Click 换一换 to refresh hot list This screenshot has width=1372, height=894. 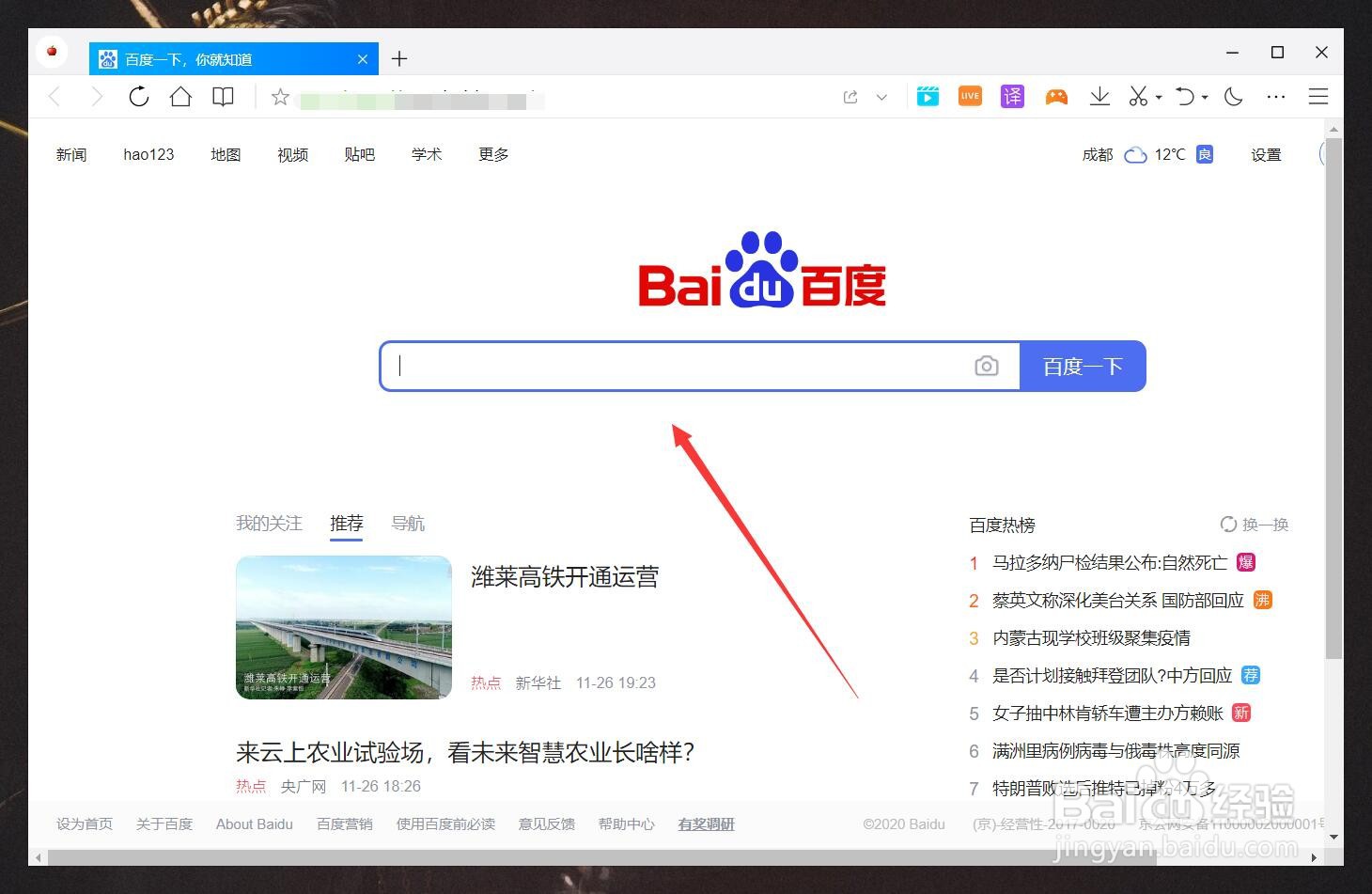point(1255,525)
